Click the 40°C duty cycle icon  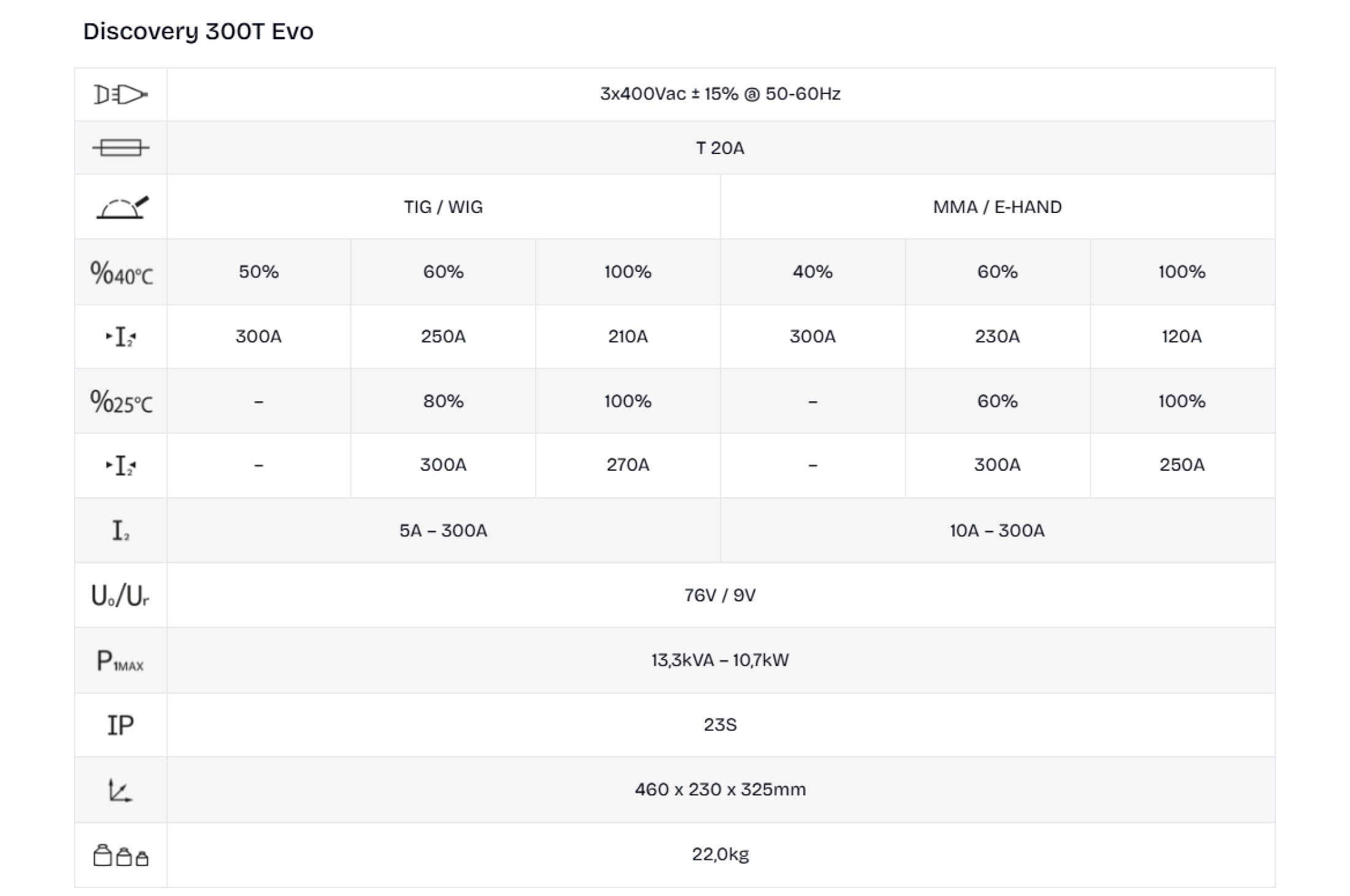point(121,272)
